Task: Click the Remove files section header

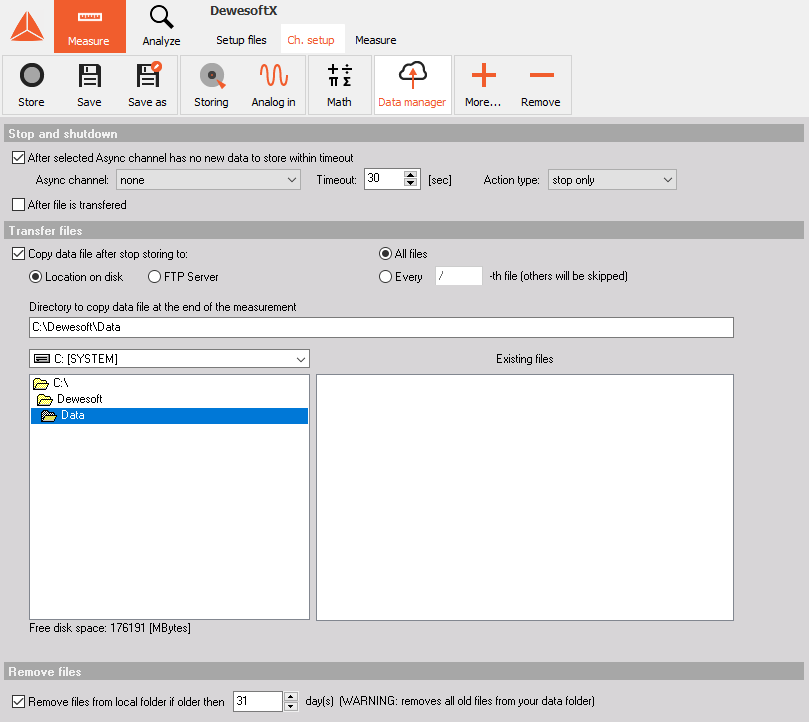Action: (404, 671)
